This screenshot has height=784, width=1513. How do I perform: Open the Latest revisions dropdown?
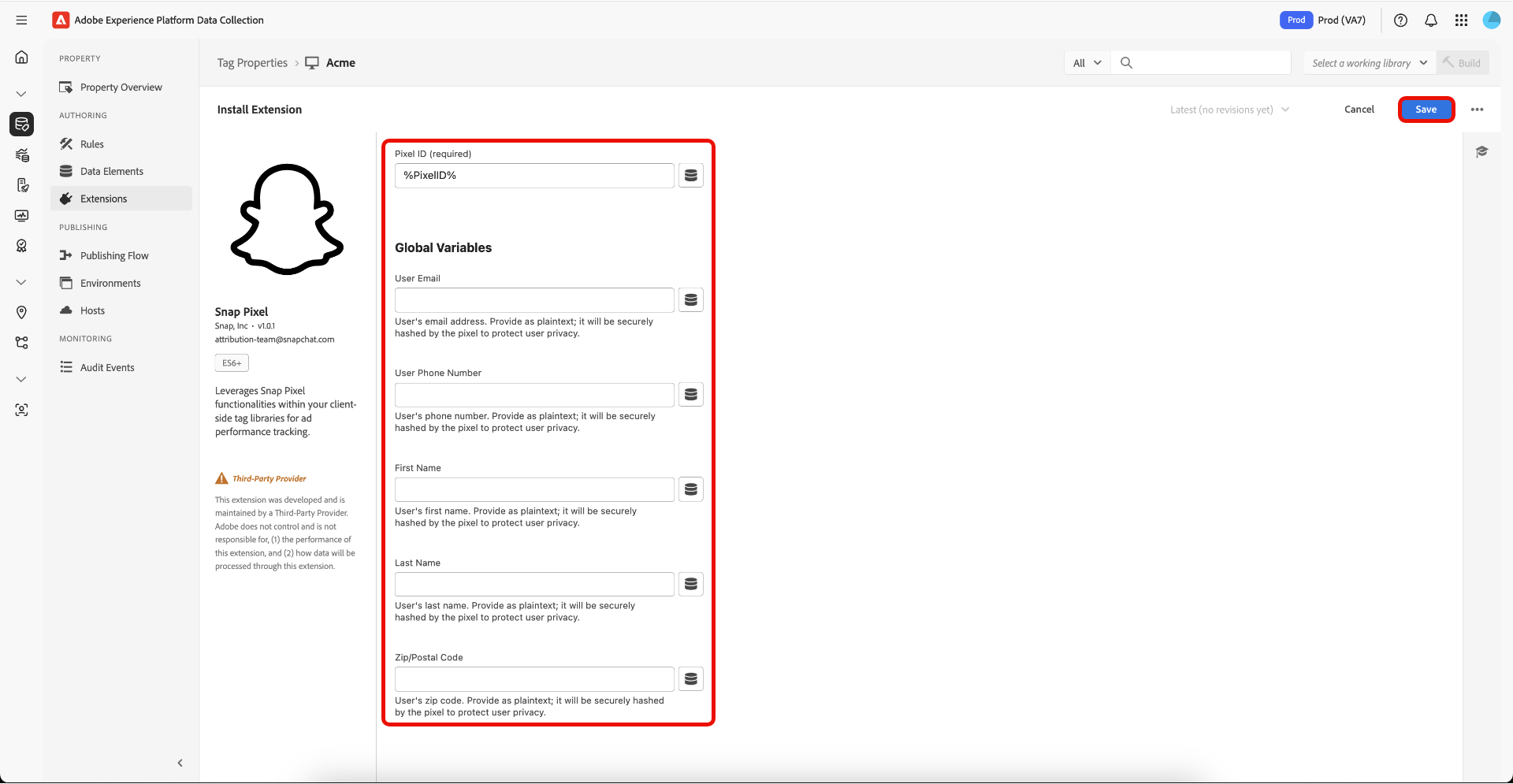[x=1229, y=110]
